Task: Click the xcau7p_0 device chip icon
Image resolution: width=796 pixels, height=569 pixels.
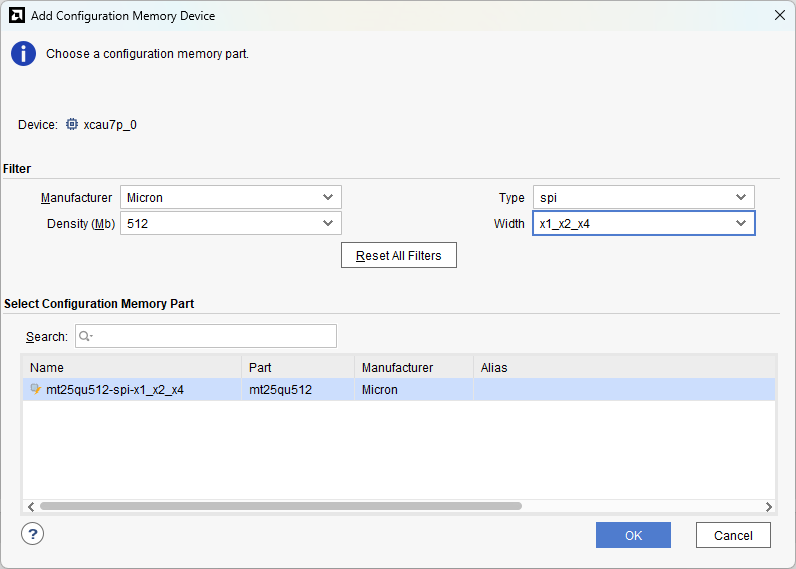Action: 72,125
